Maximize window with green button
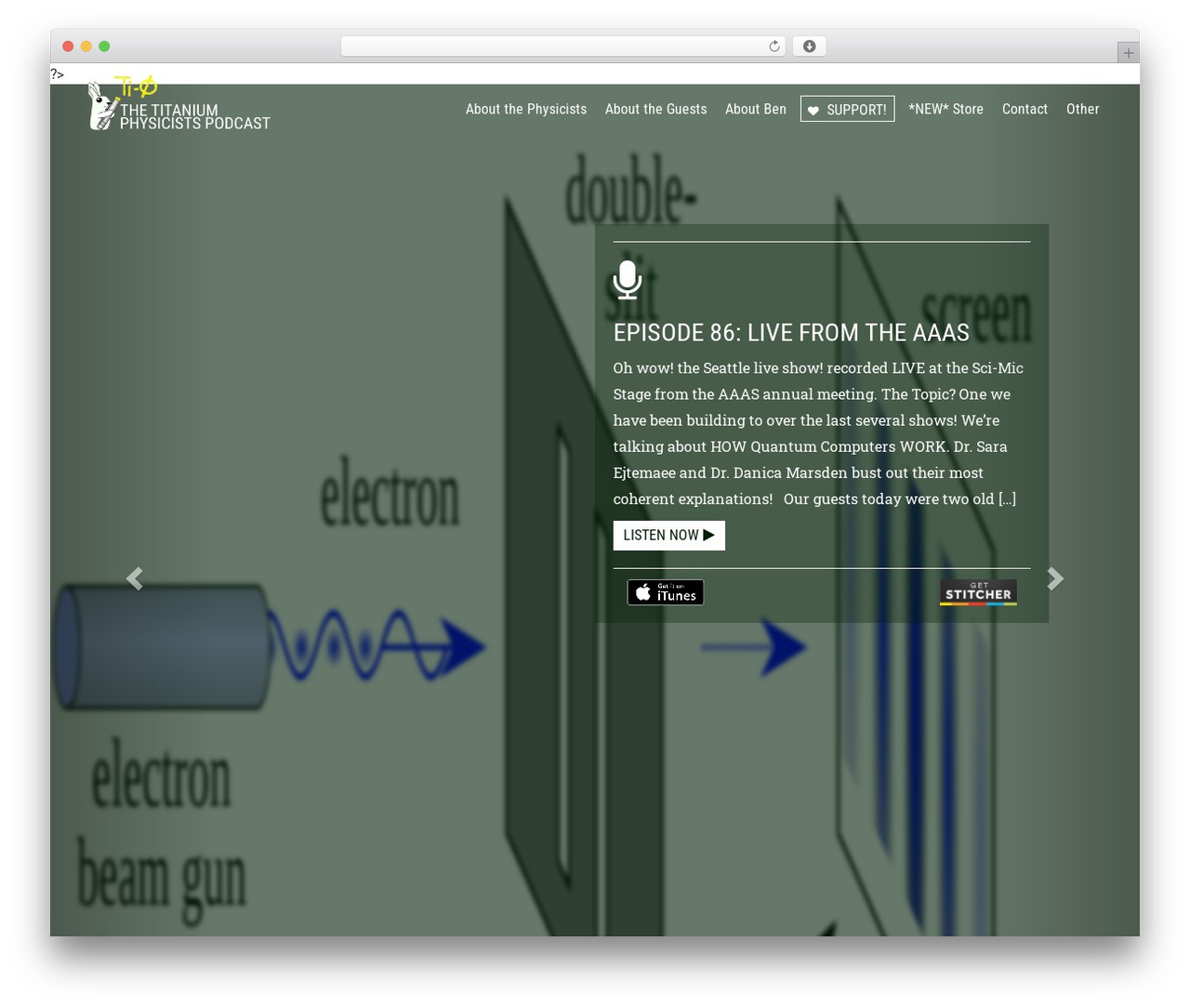Viewport: 1190px width, 1008px height. click(104, 46)
